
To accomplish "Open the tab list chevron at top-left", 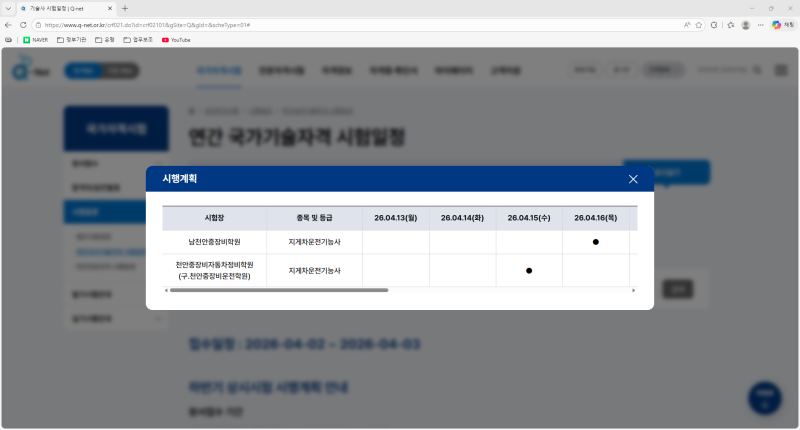I will point(8,9).
